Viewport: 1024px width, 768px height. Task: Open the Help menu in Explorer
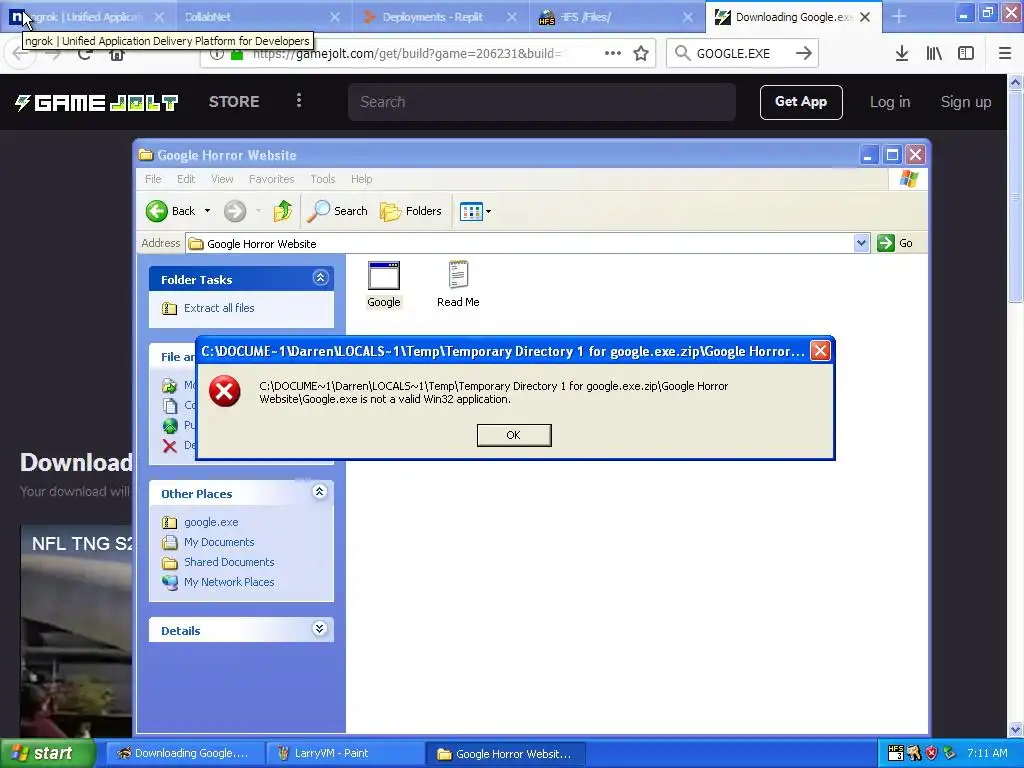[361, 179]
